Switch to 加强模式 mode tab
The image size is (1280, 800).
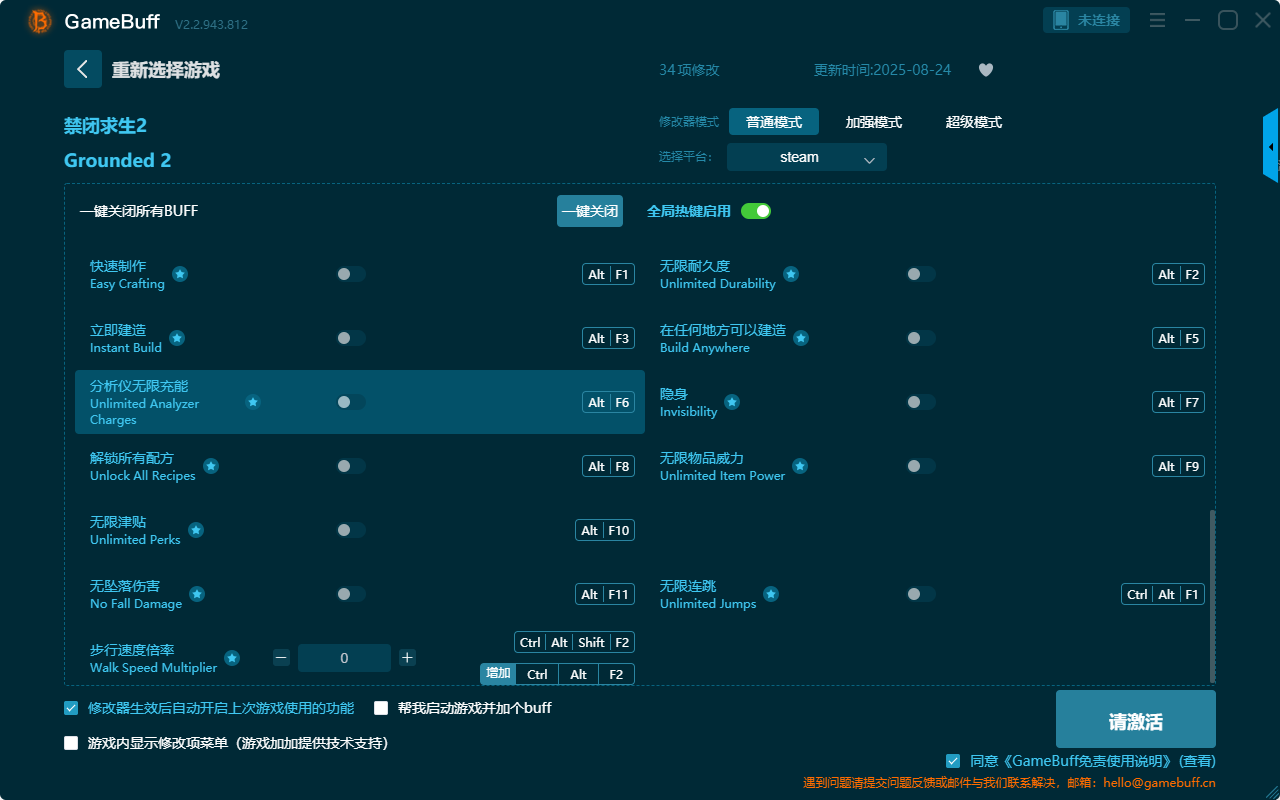click(874, 122)
